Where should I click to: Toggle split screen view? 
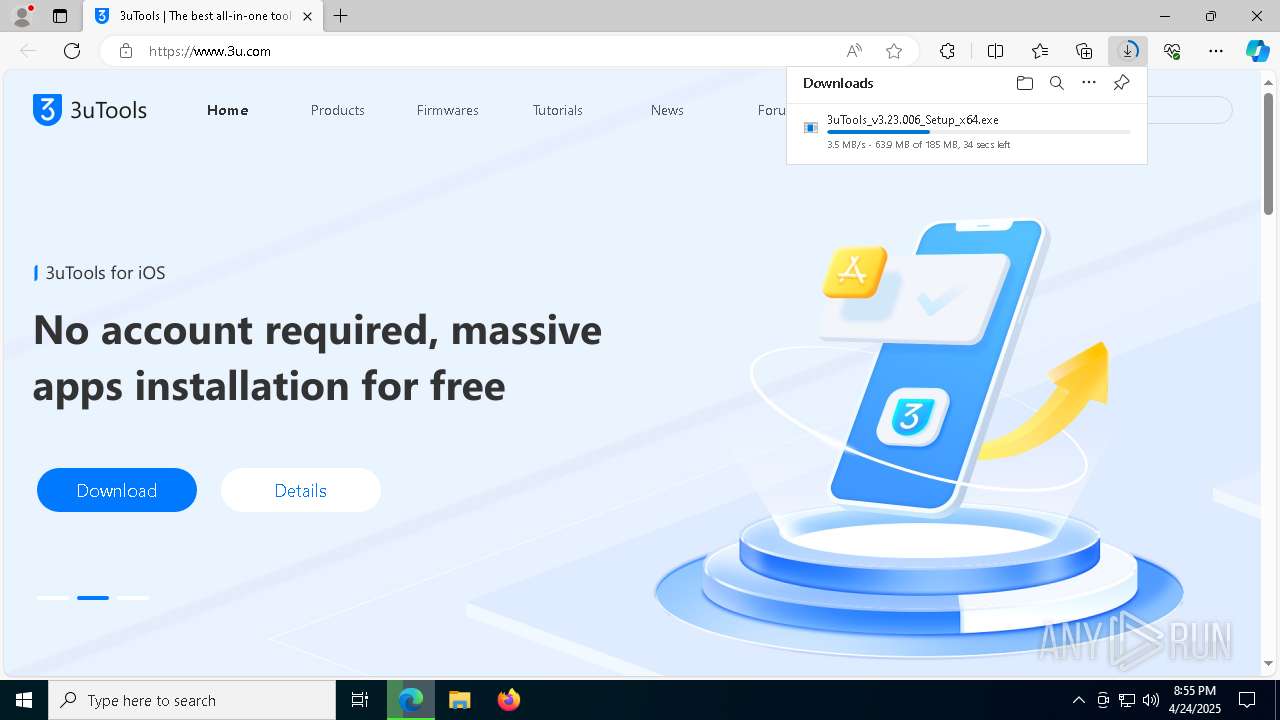click(995, 51)
